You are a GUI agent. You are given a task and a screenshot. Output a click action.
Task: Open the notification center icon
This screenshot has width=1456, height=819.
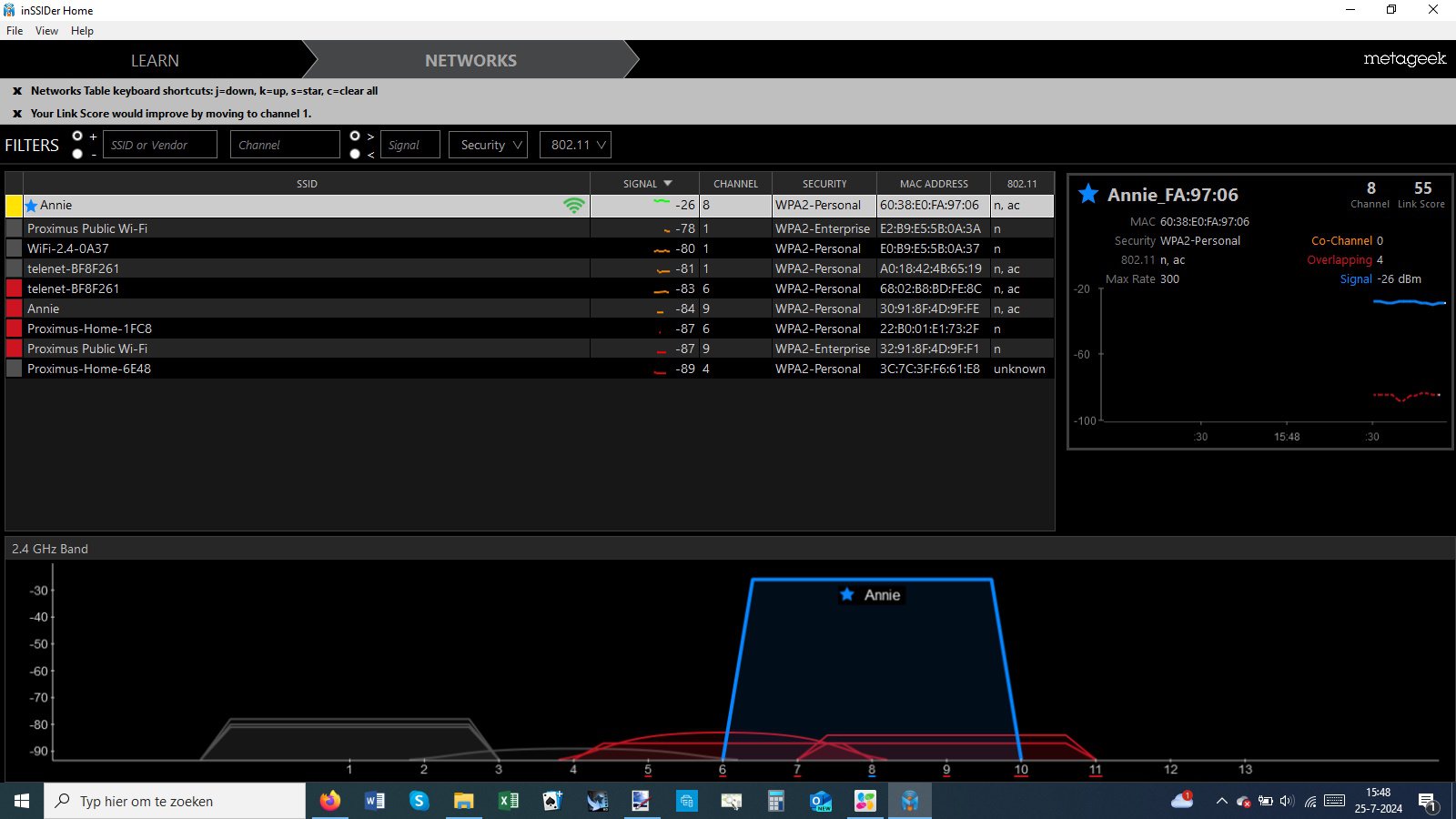1428,802
